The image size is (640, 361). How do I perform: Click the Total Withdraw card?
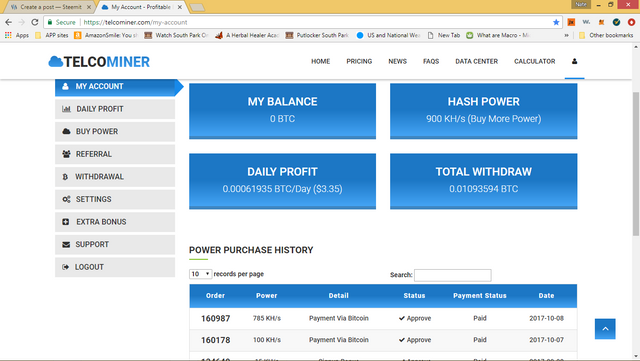click(x=484, y=181)
